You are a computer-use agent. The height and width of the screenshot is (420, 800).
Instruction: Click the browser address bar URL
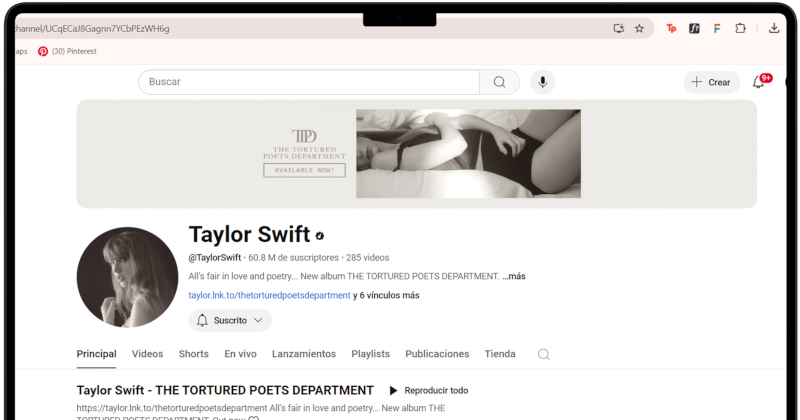pos(92,29)
